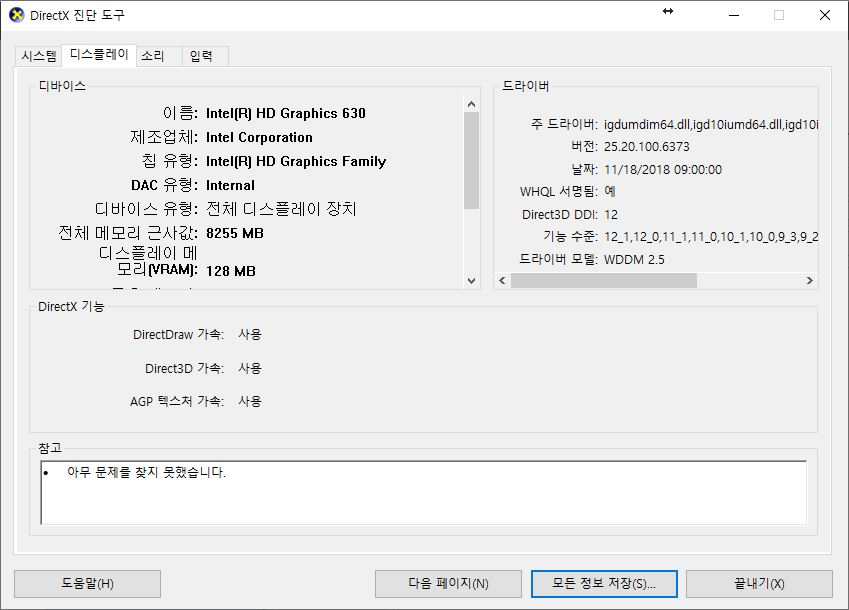Viewport: 849px width, 610px height.
Task: Close the DirectX 진단 도구 window
Action: pos(823,15)
